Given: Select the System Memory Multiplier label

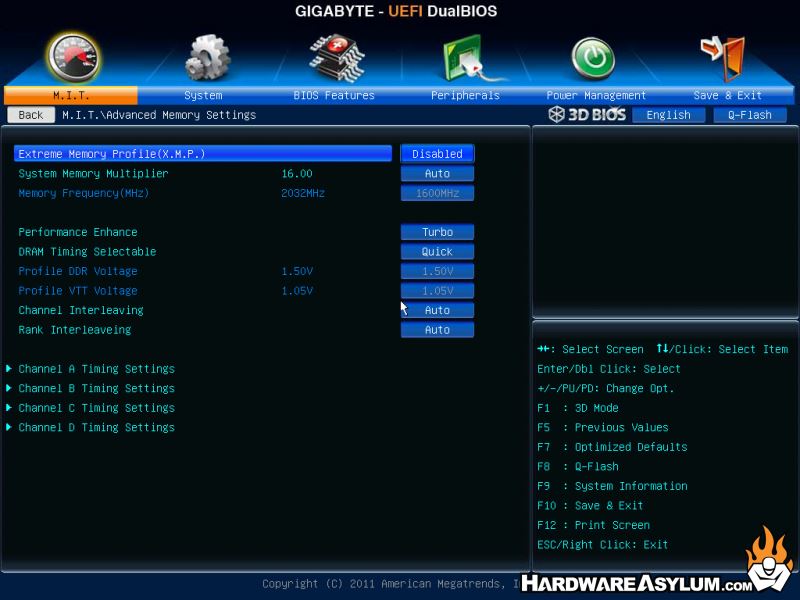Looking at the screenshot, I should [x=93, y=173].
